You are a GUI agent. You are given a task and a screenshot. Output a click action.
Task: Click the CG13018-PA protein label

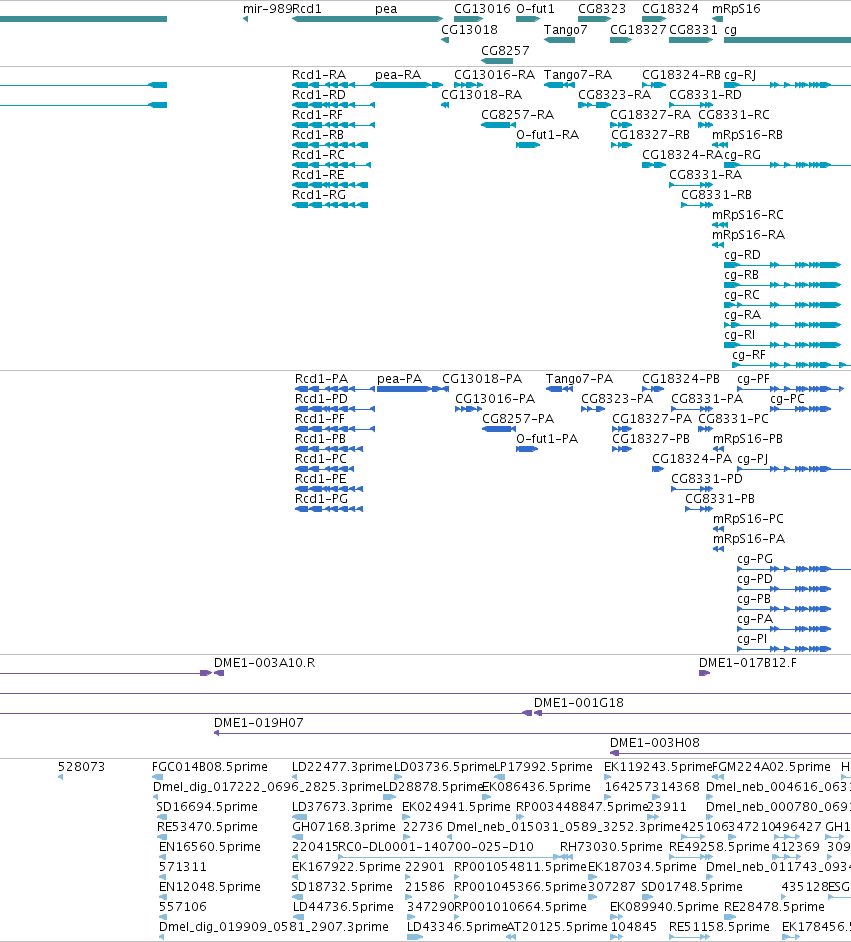[482, 378]
